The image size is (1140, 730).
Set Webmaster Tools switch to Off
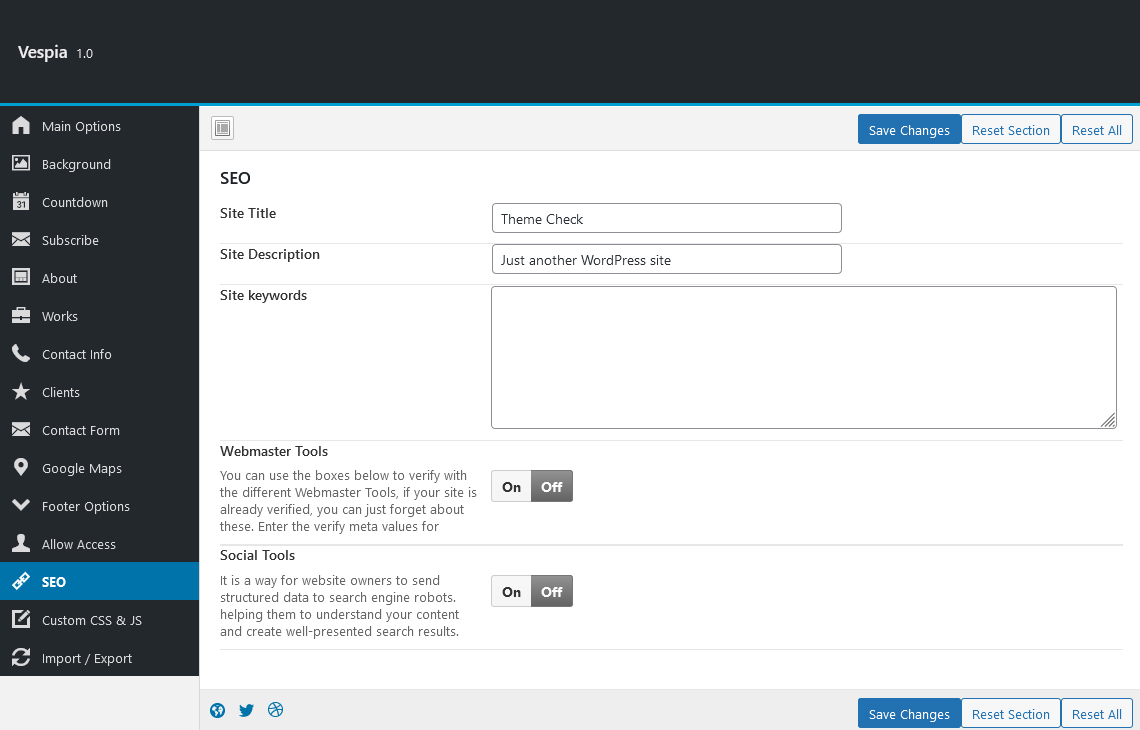coord(552,487)
